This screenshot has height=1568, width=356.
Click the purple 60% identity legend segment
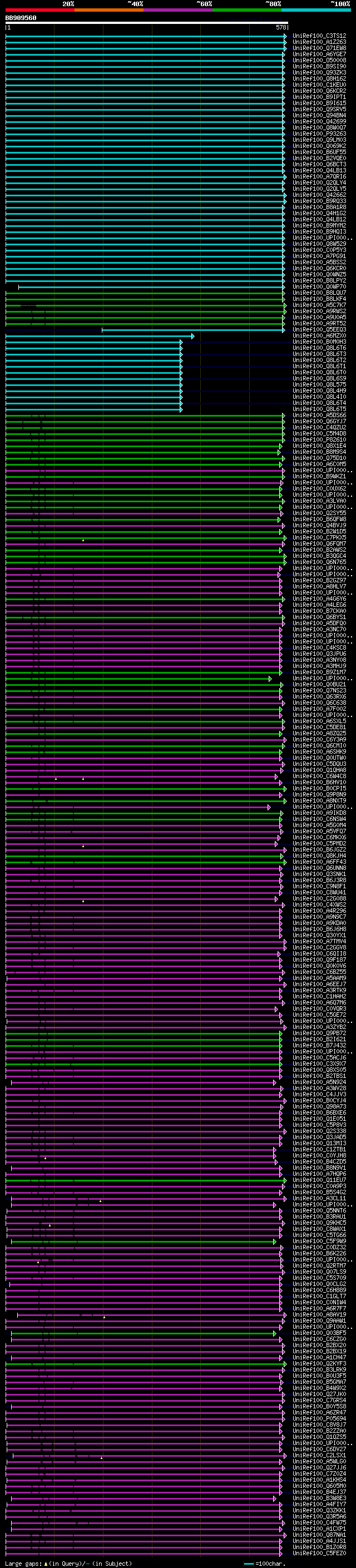(x=177, y=10)
